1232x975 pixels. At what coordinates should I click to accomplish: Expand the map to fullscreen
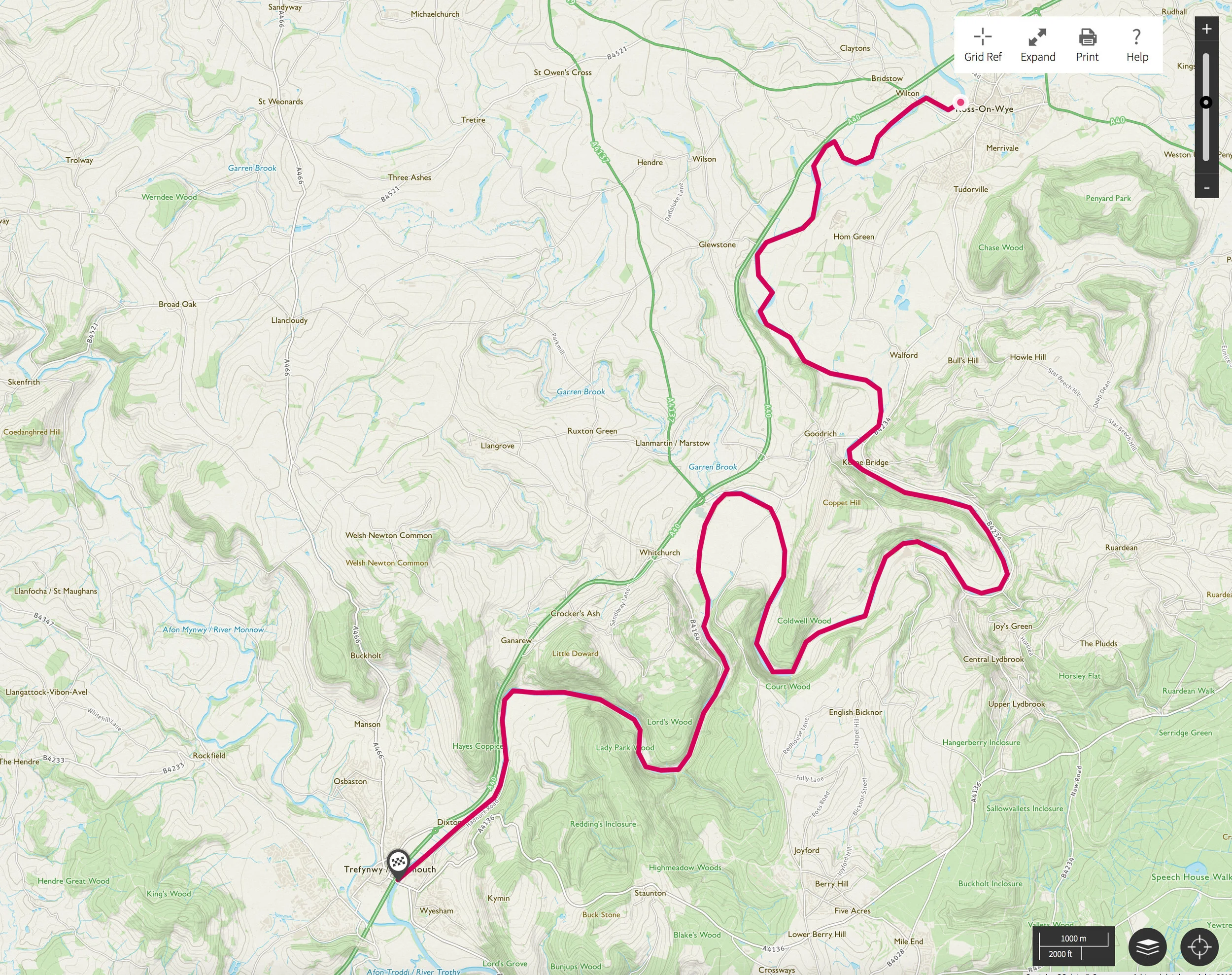pyautogui.click(x=1037, y=45)
